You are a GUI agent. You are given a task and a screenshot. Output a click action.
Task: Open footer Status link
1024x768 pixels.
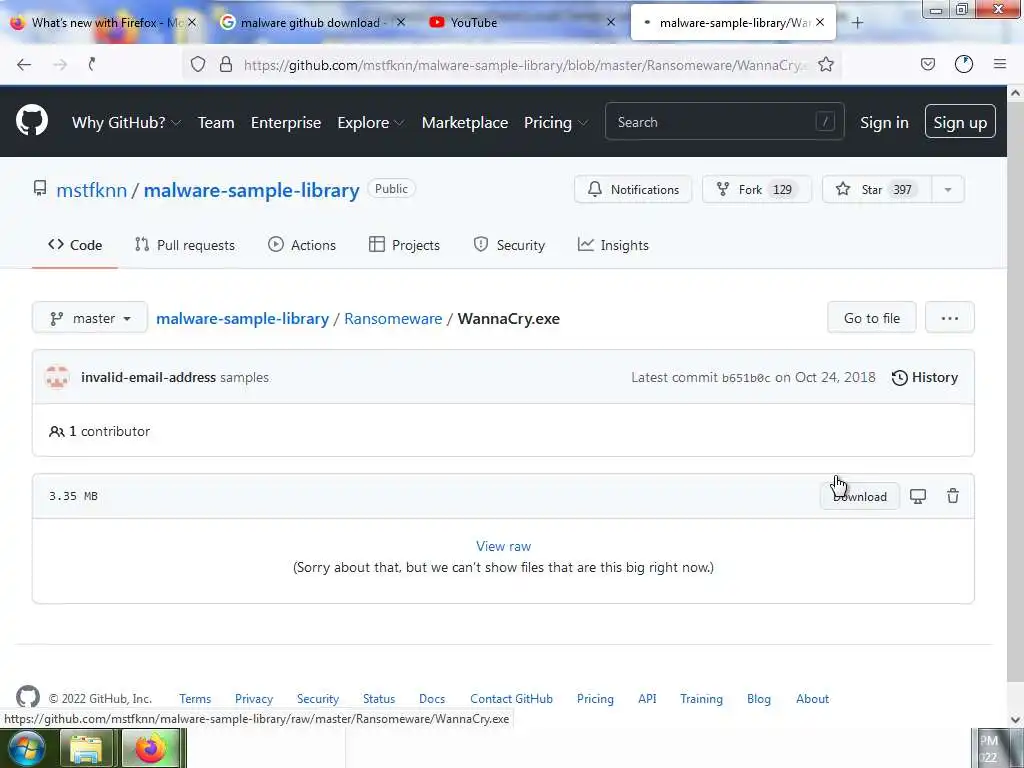click(x=379, y=699)
